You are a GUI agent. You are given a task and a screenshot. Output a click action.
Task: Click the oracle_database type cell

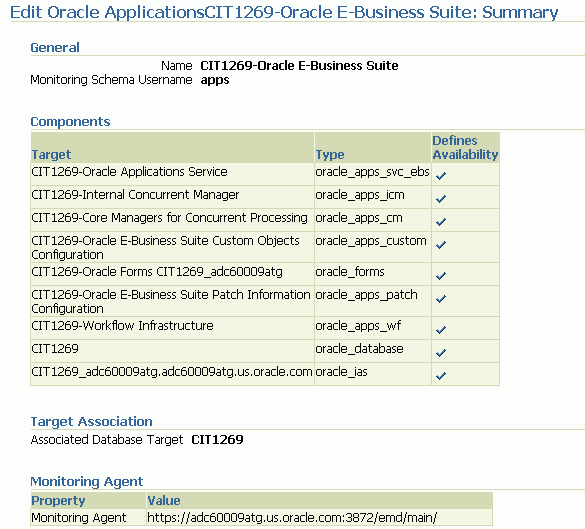click(373, 351)
